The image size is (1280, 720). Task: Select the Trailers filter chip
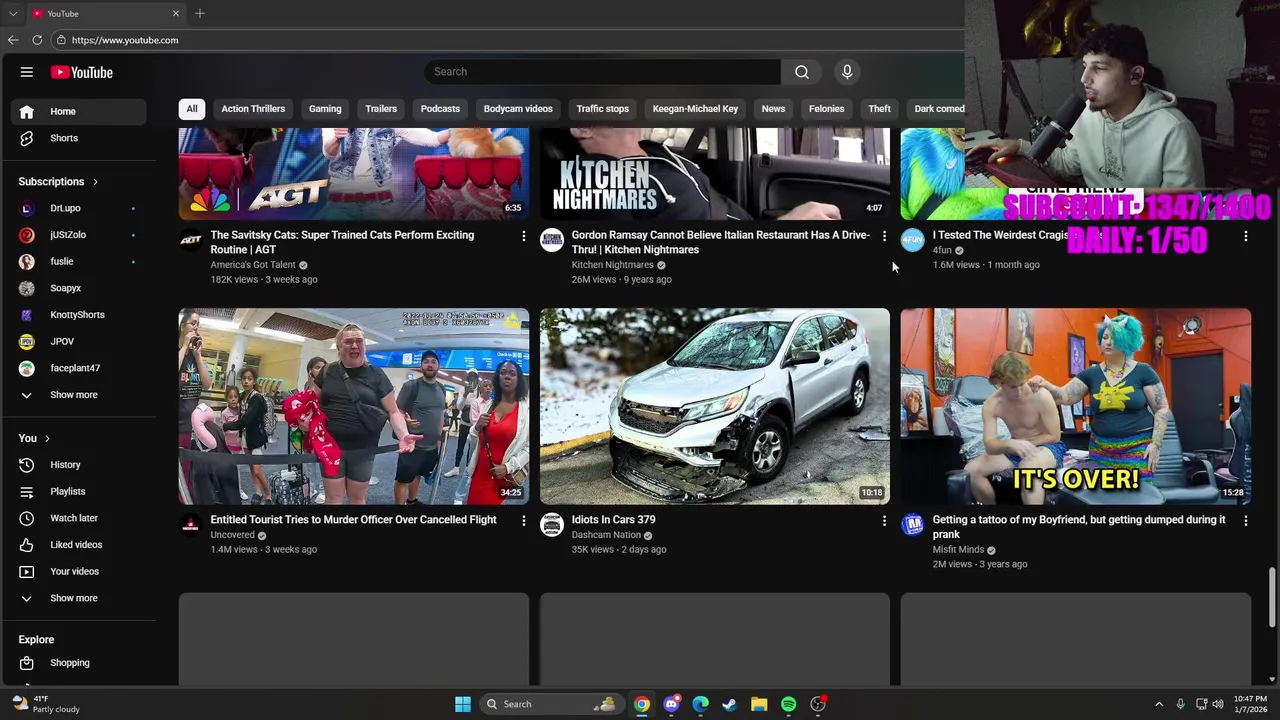[381, 109]
